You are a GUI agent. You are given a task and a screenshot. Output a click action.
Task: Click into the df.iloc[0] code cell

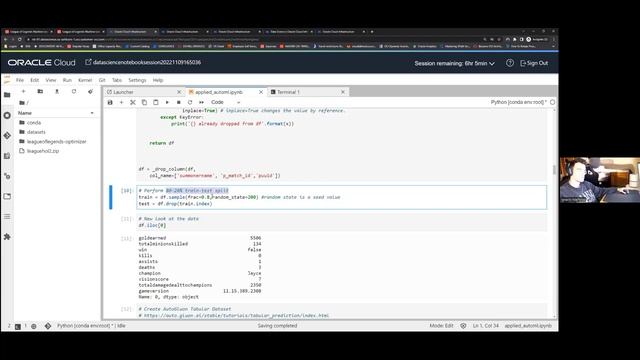(x=342, y=222)
